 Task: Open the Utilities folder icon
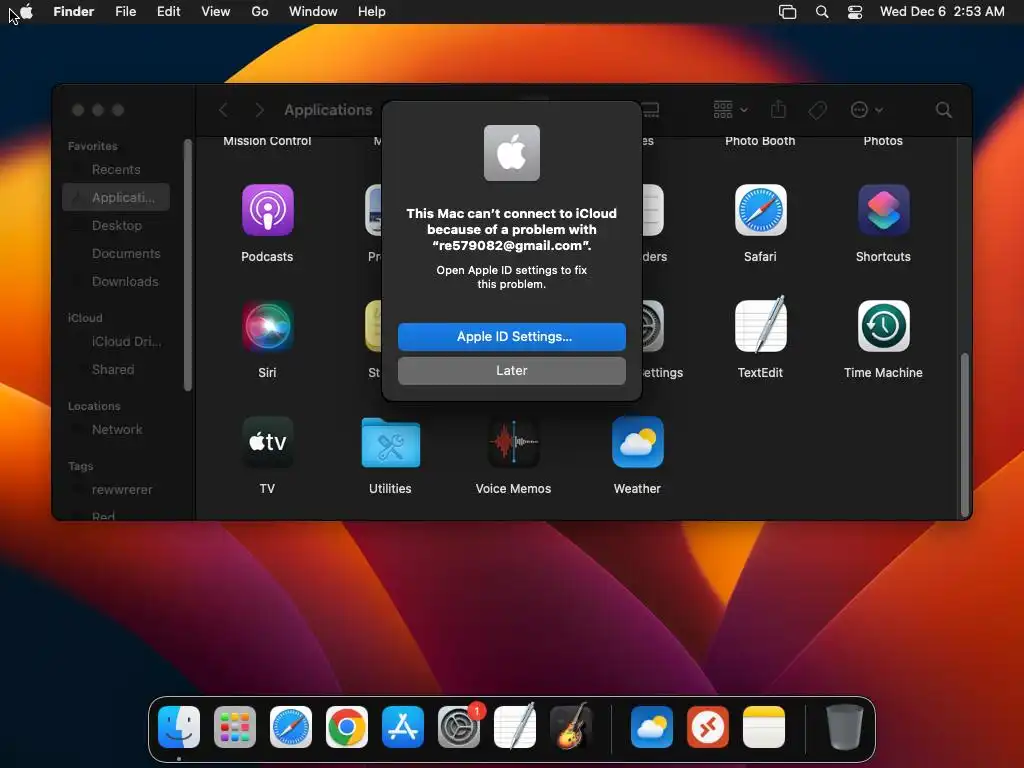click(391, 442)
